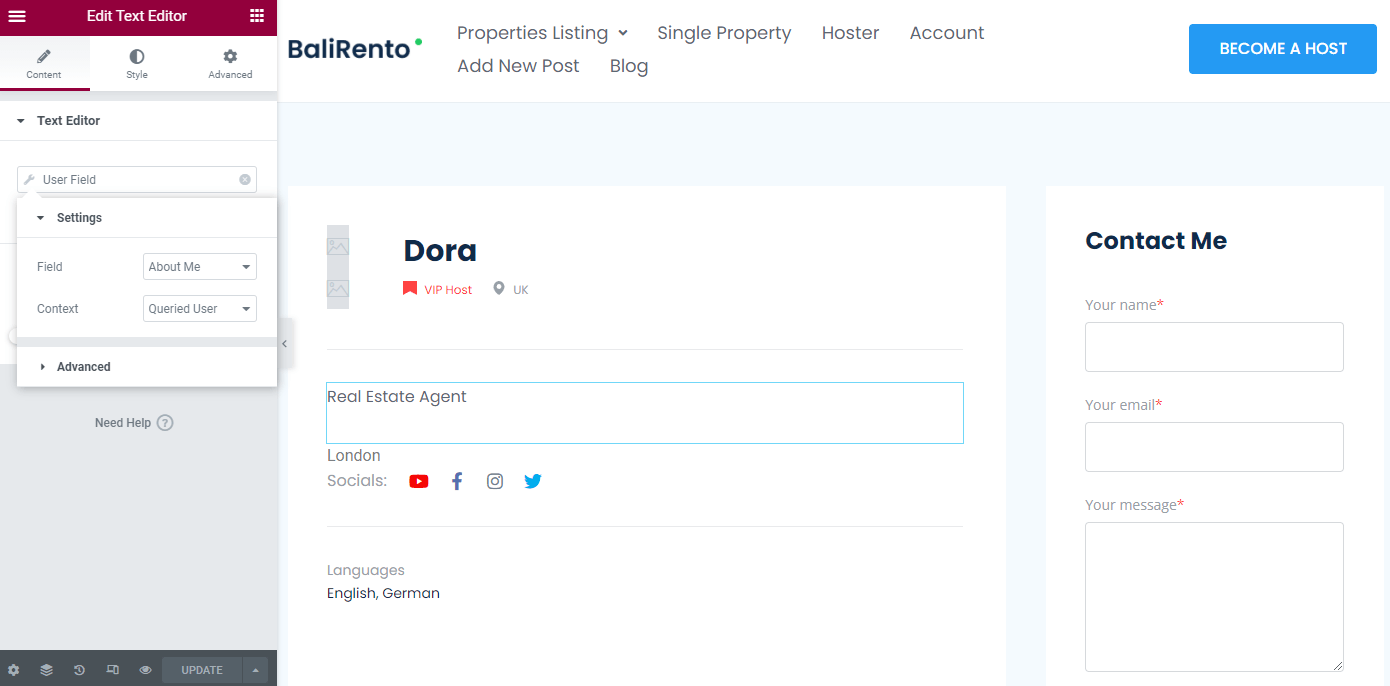Click the UPDATE button

(202, 670)
